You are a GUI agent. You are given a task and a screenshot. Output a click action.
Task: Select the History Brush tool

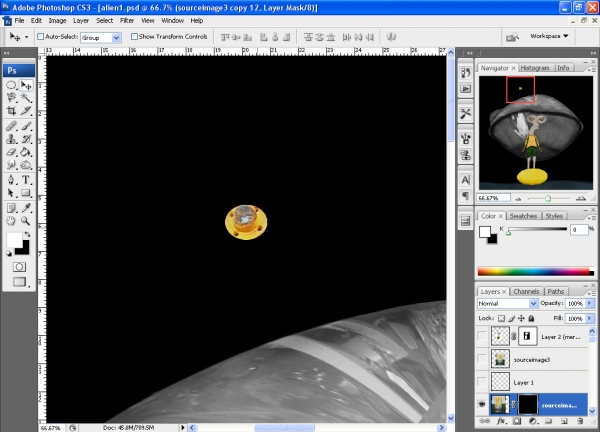tap(26, 139)
